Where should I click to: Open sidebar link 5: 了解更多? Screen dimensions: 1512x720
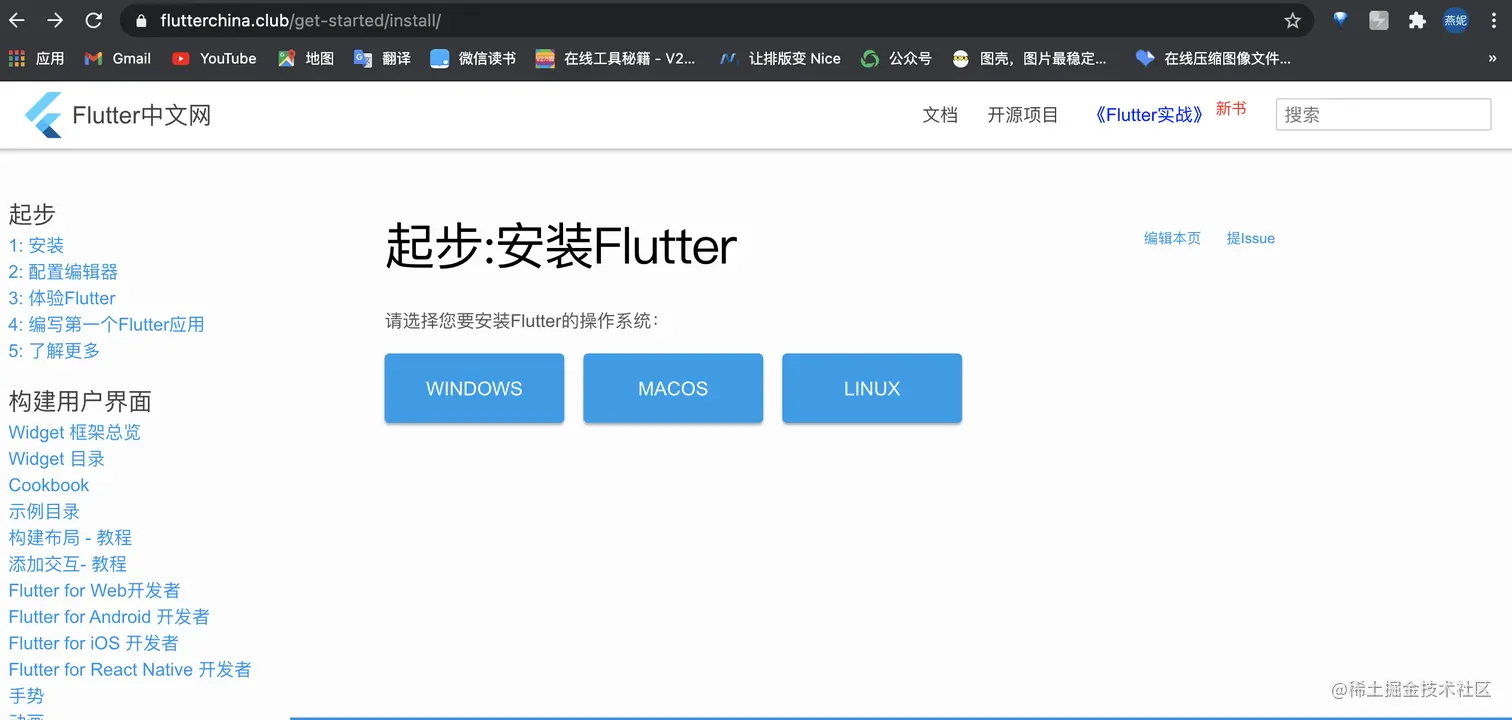coord(54,351)
